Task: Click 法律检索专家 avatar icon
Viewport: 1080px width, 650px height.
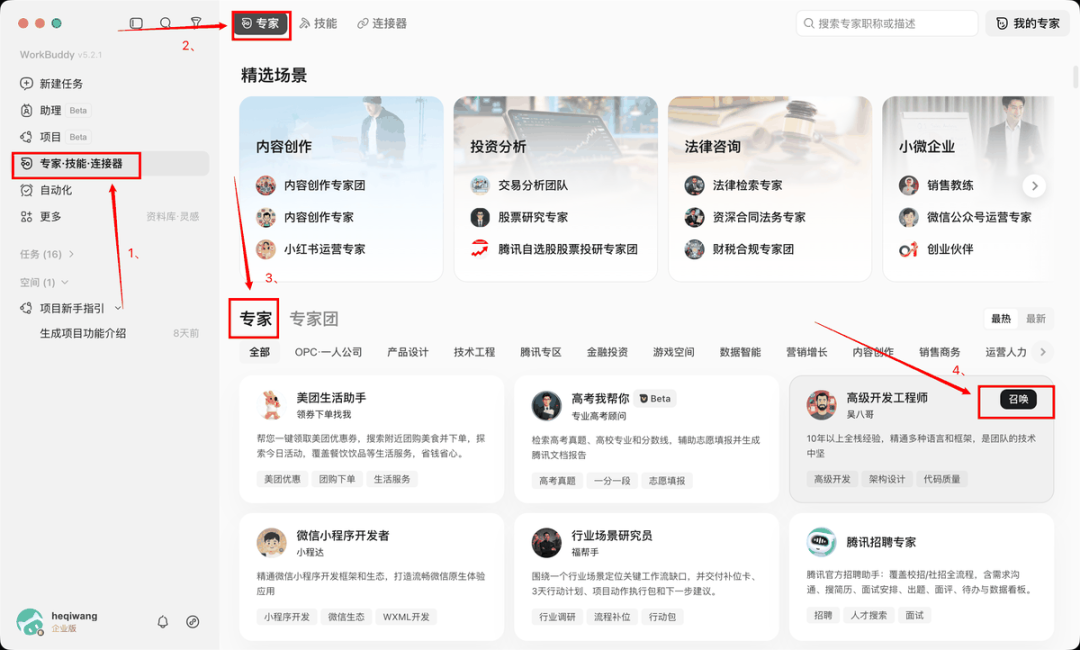Action: tap(694, 185)
